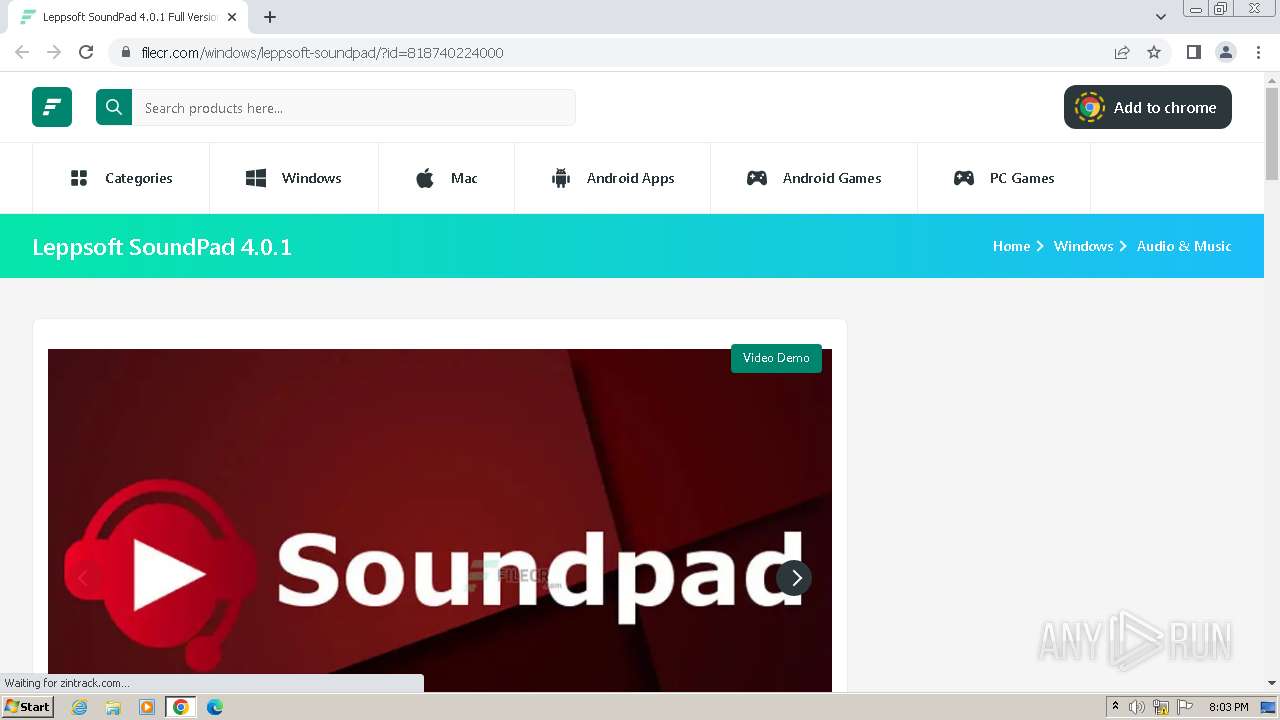Viewport: 1280px width, 720px height.
Task: Click the 8:03 PM taskbar clock
Action: point(1228,707)
